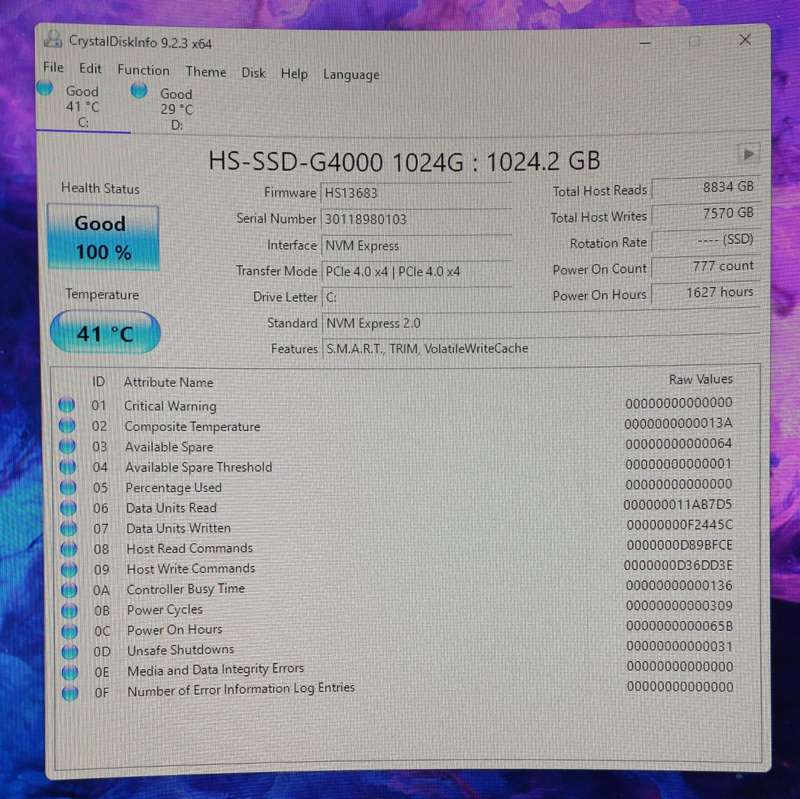Select the C: drive tab showing 41 °C
The image size is (800, 799).
coord(83,107)
